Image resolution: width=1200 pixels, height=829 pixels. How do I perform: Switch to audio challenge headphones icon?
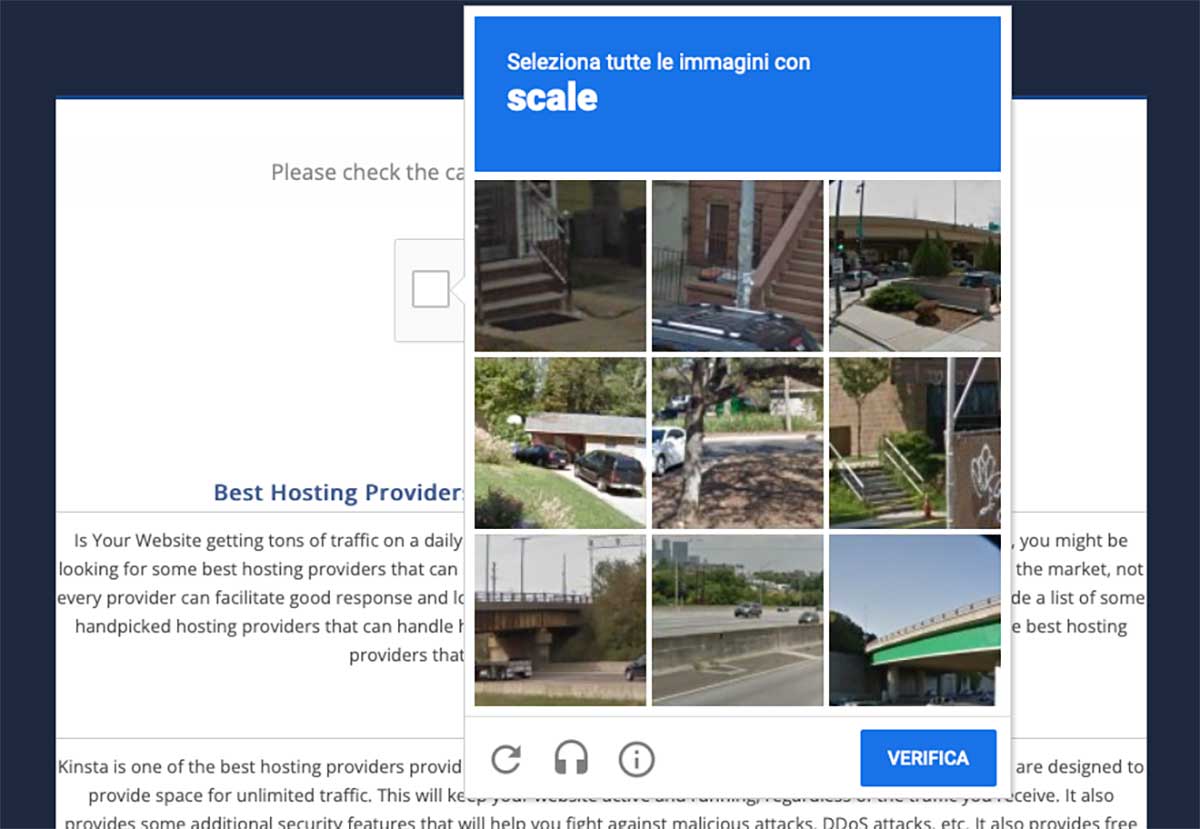pyautogui.click(x=571, y=759)
